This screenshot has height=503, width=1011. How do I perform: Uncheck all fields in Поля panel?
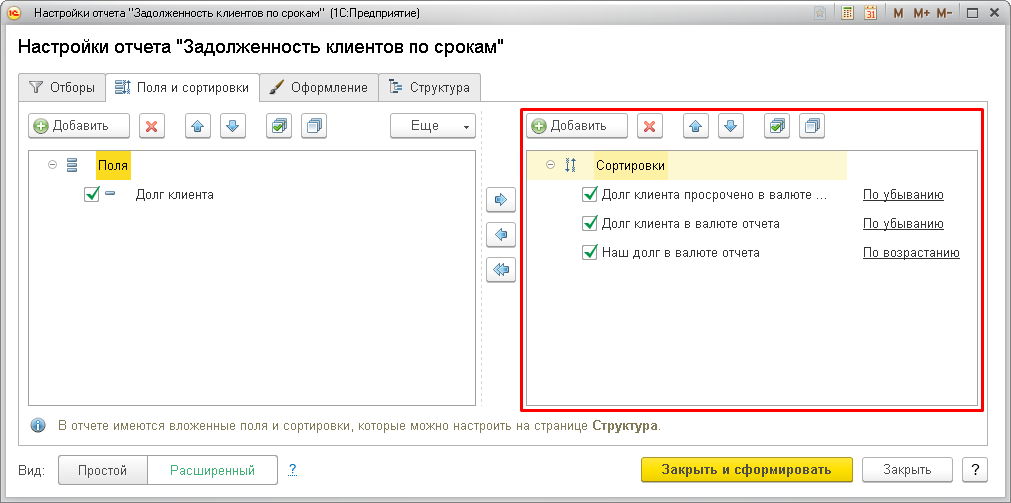314,126
